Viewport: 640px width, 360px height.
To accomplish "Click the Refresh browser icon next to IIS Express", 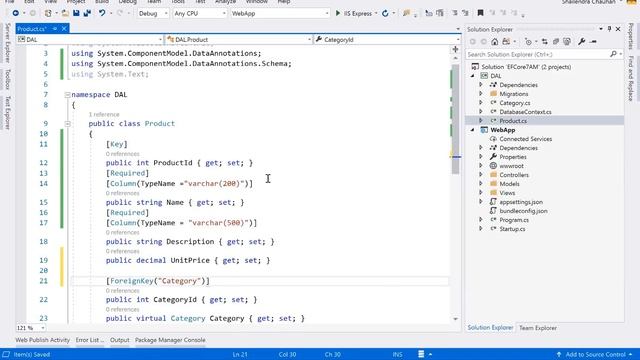I will click(x=385, y=13).
